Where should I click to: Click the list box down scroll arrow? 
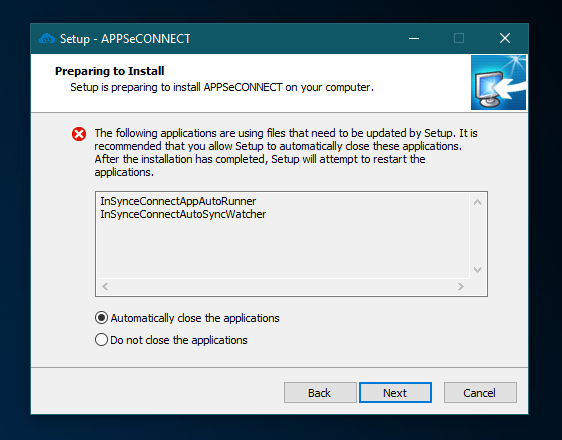(x=477, y=269)
